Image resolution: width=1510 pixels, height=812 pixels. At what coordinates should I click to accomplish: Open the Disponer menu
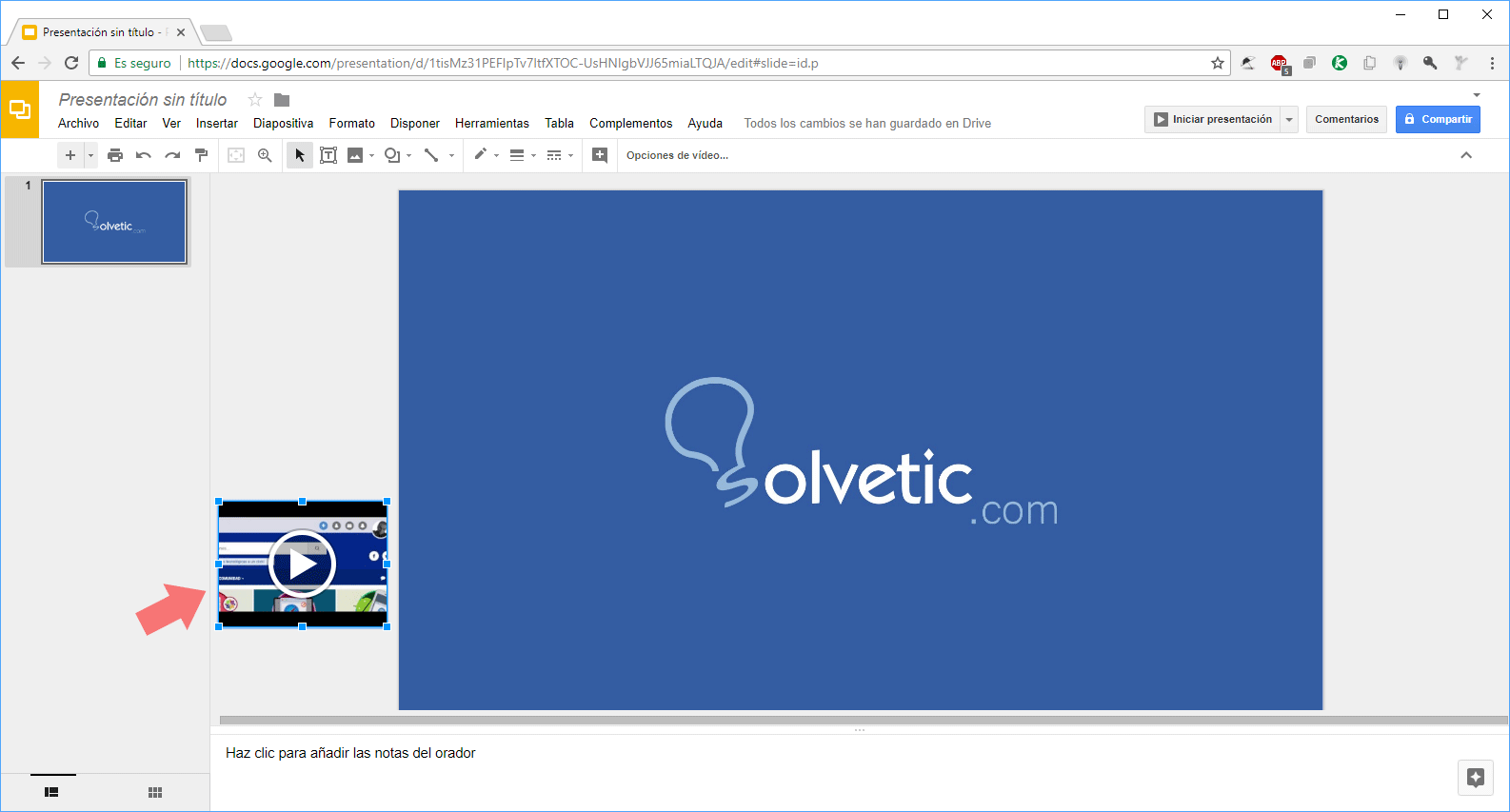coord(415,124)
